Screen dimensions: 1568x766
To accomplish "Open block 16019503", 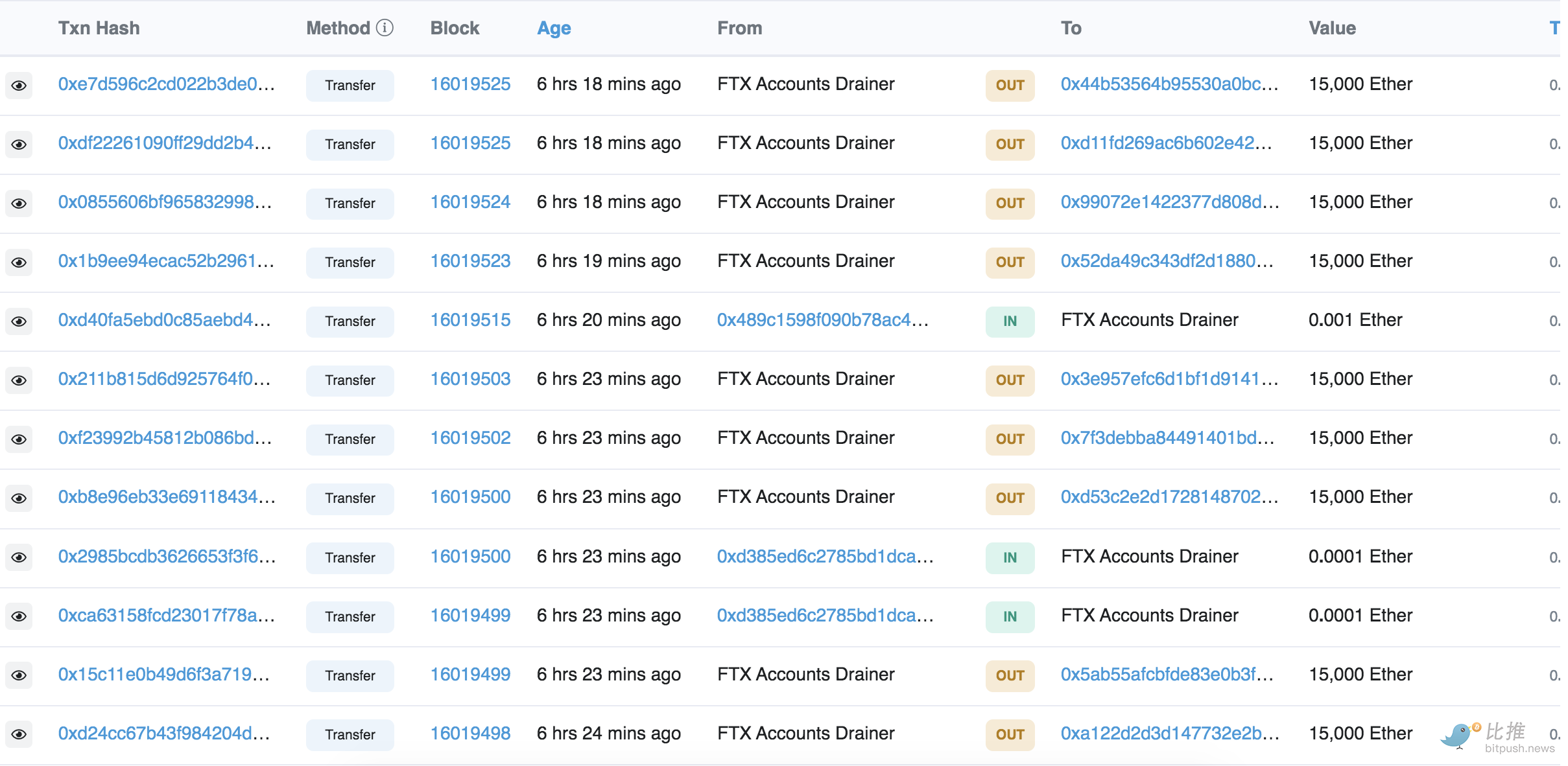I will 470,379.
